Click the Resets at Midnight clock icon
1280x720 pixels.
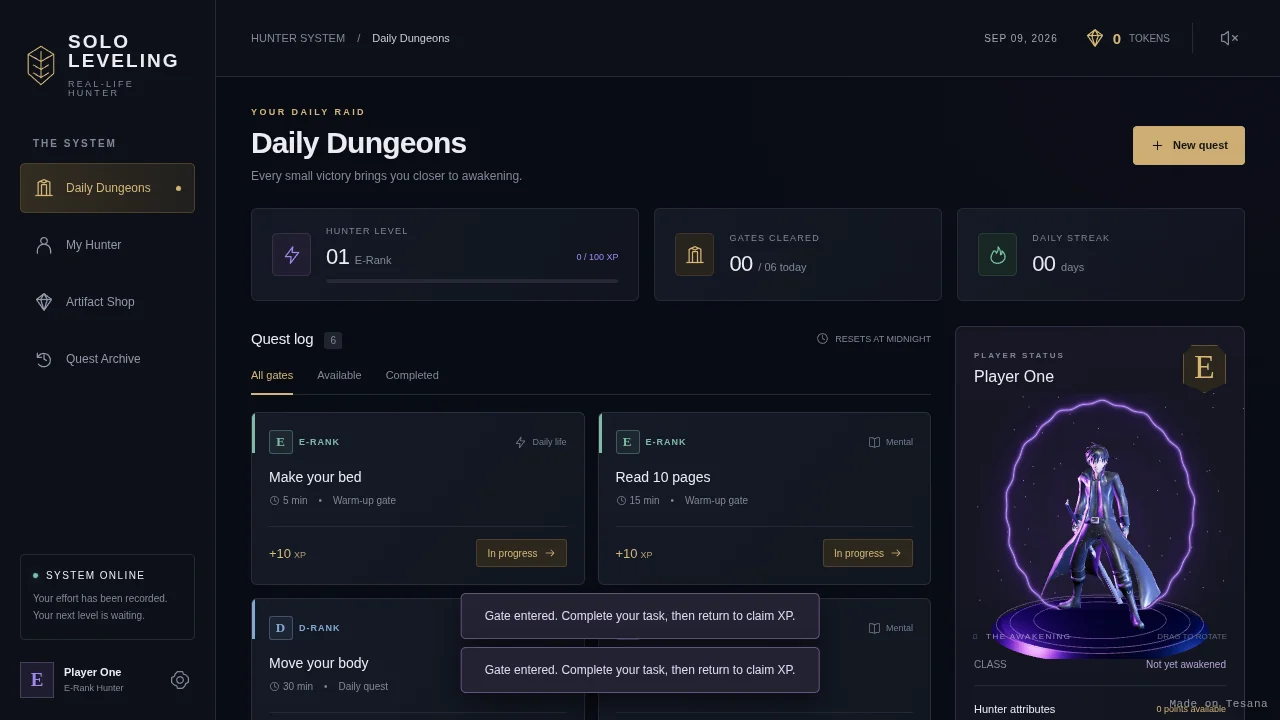822,339
